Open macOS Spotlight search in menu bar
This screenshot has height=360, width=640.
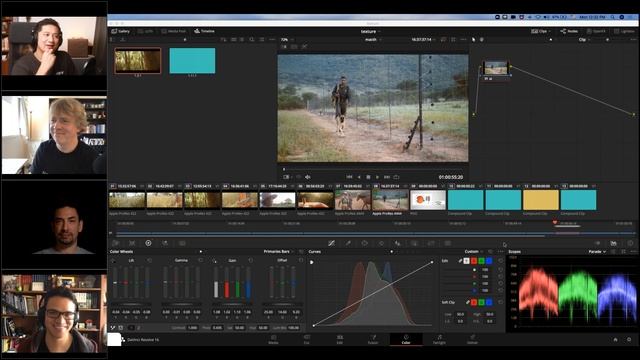pos(612,17)
